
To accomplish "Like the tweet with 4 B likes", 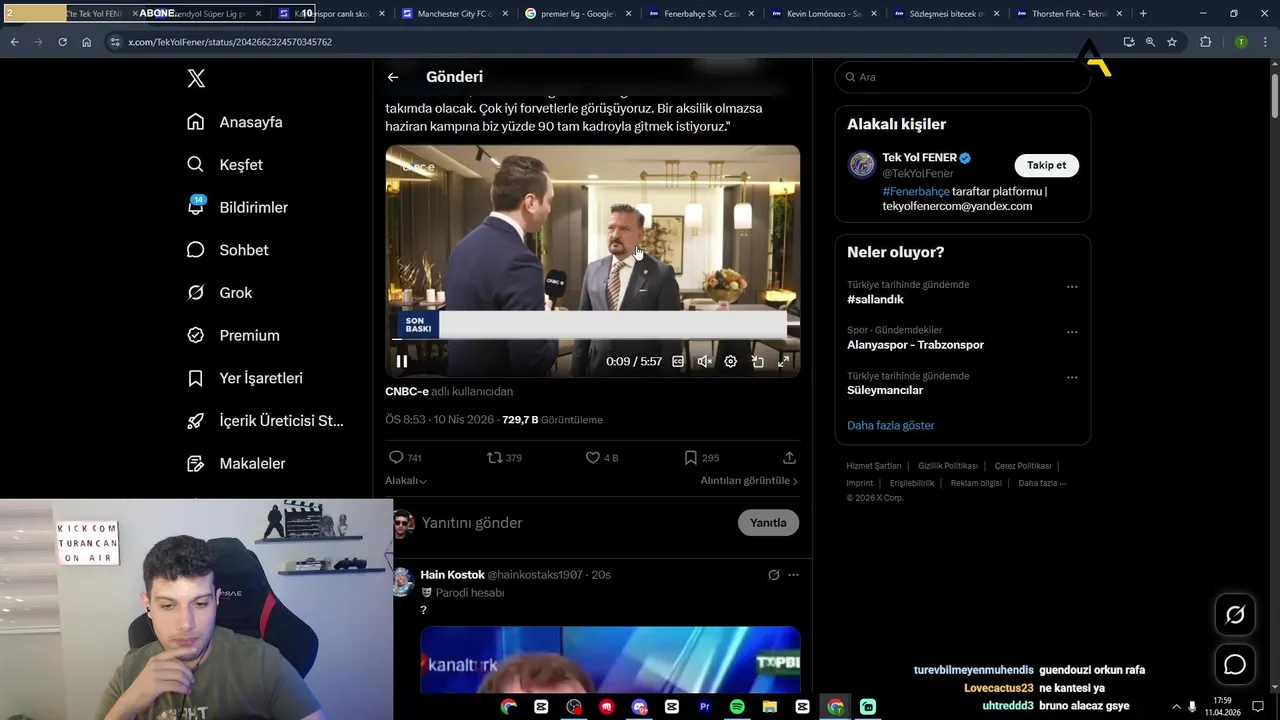I will pyautogui.click(x=602, y=457).
